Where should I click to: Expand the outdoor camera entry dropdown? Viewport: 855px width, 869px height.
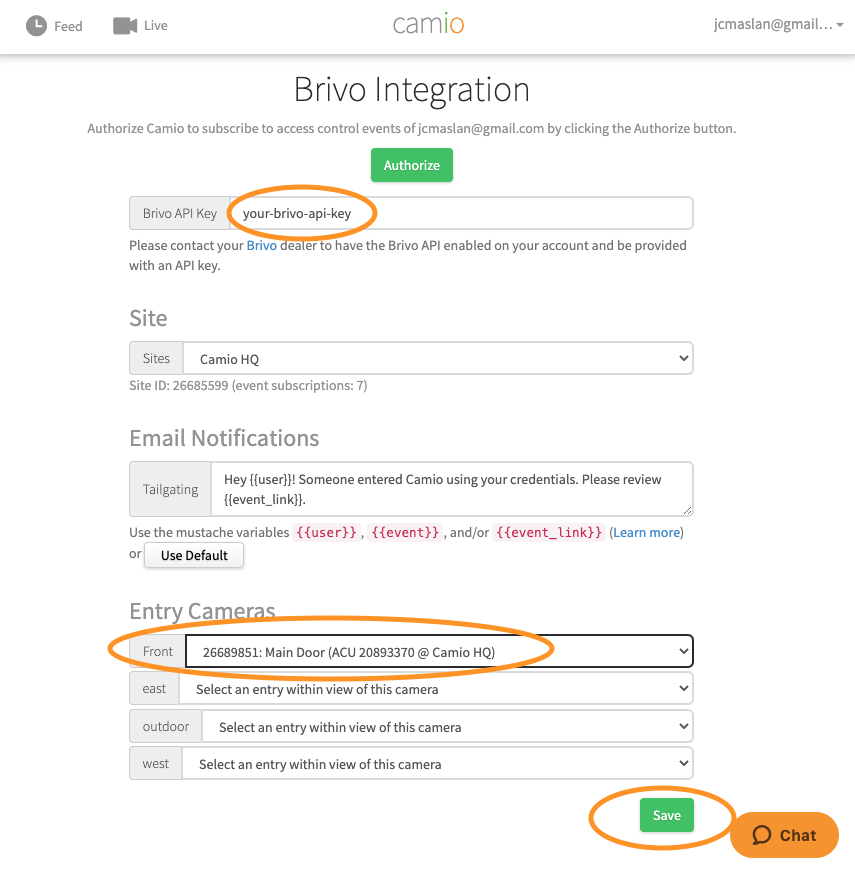(447, 727)
